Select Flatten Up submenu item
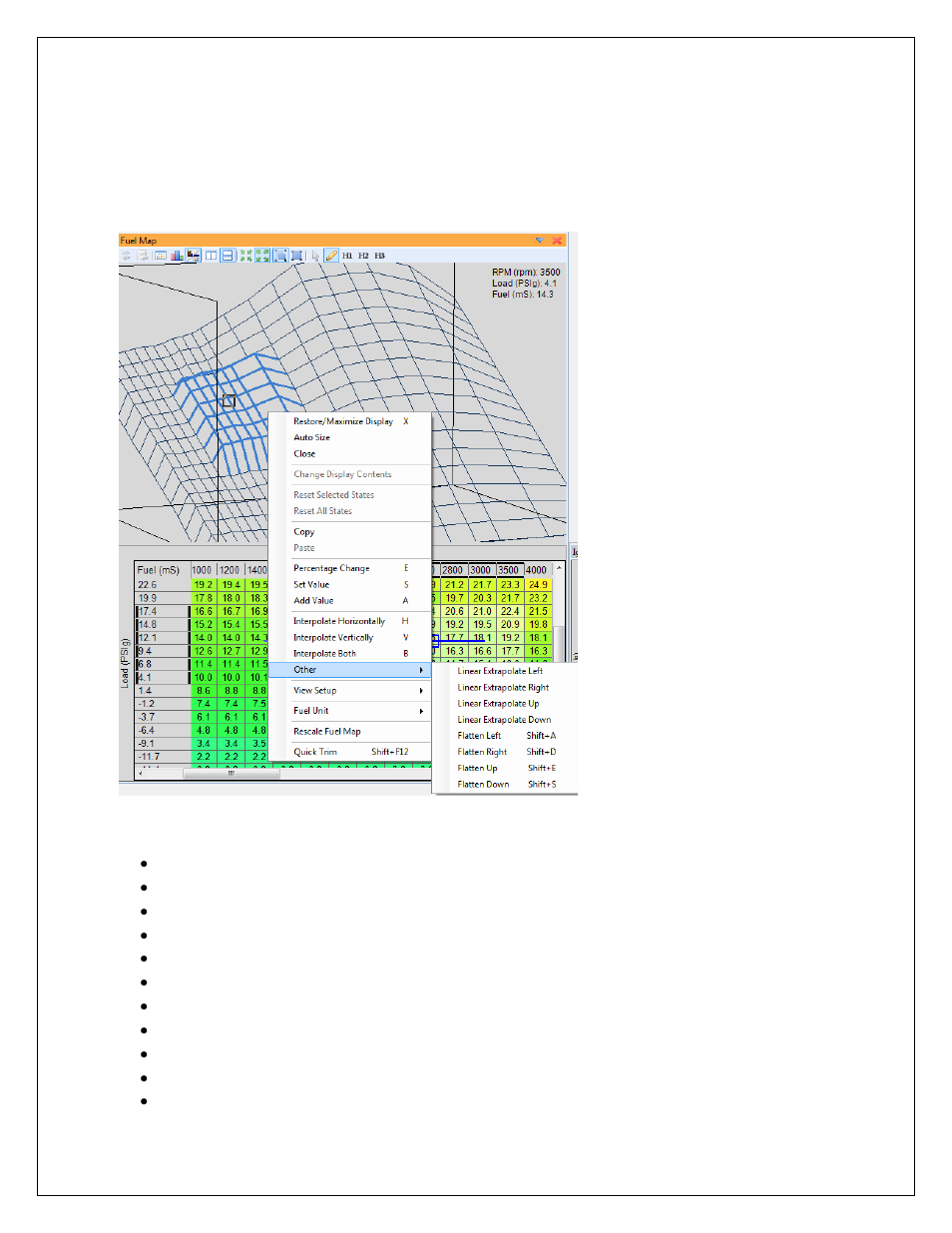The image size is (952, 1233). coord(505,769)
